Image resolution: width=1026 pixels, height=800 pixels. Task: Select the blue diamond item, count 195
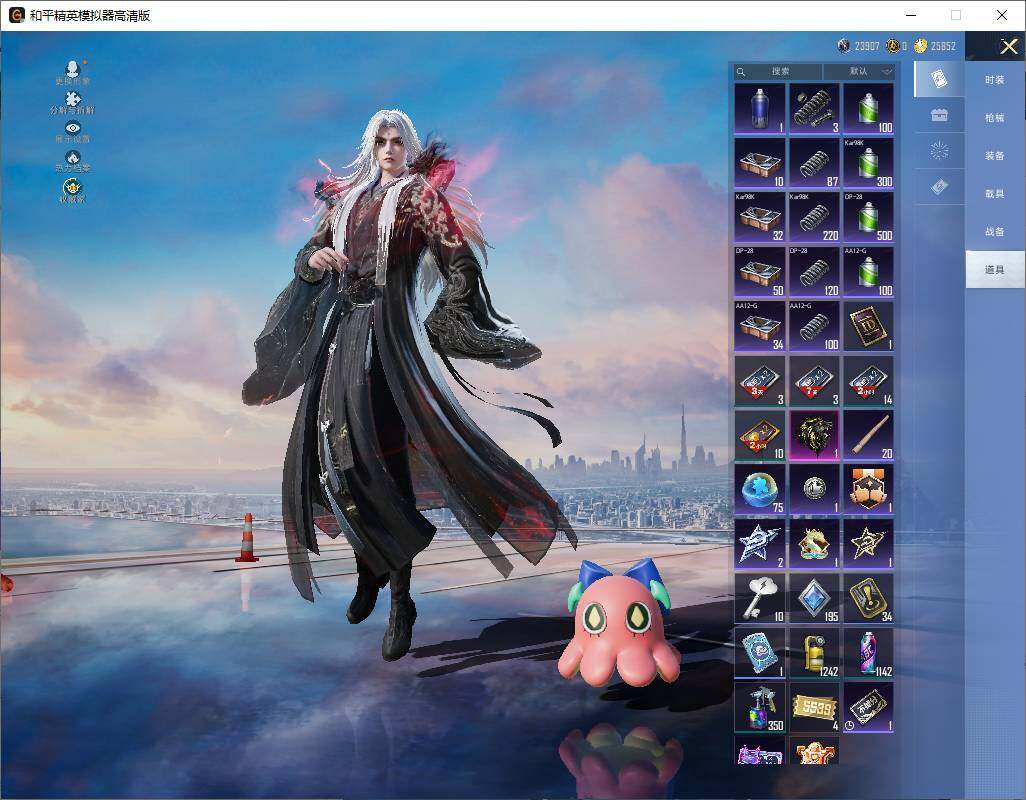(814, 599)
